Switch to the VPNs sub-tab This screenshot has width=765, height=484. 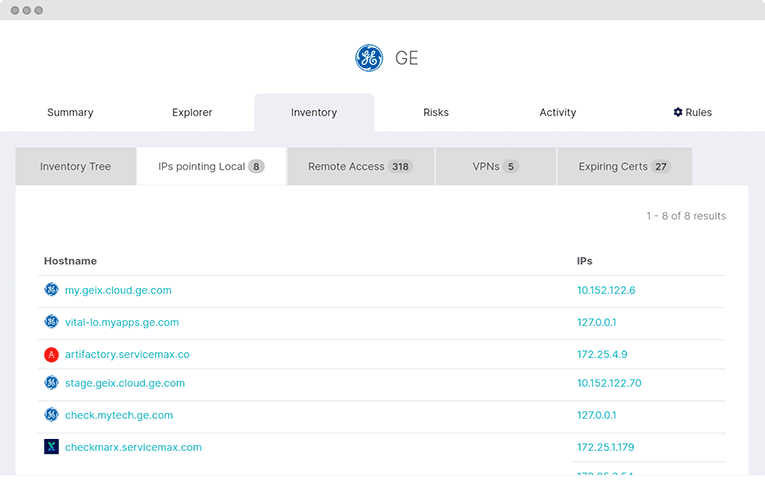[496, 166]
